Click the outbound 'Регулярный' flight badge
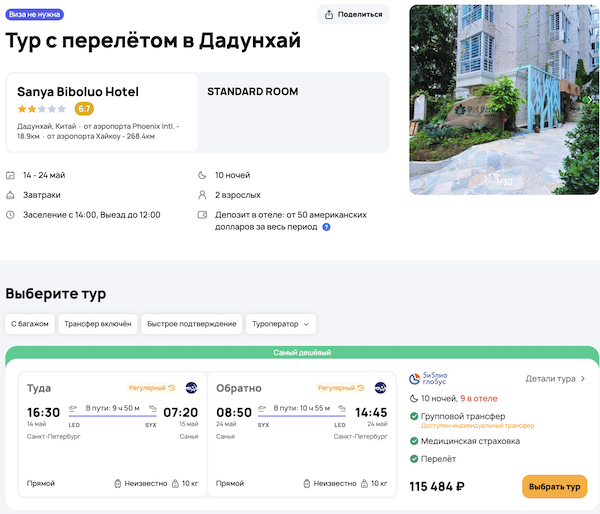Screen dimensions: 600x514 click(152, 388)
